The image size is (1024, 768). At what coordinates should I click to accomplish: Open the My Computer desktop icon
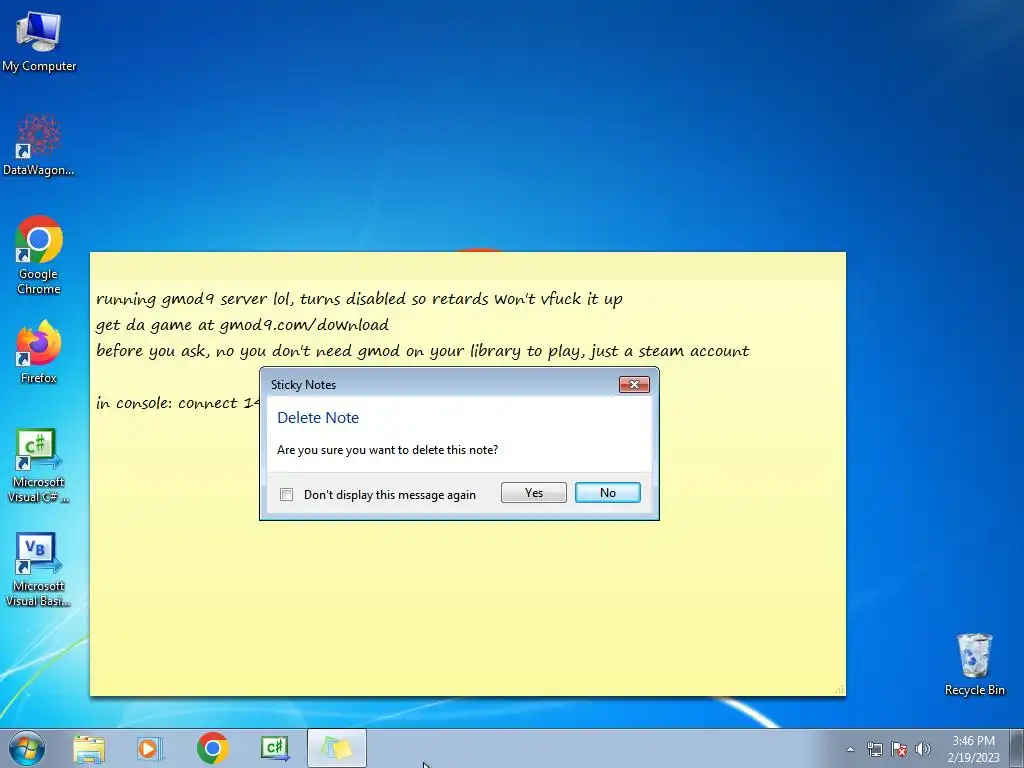coord(39,42)
